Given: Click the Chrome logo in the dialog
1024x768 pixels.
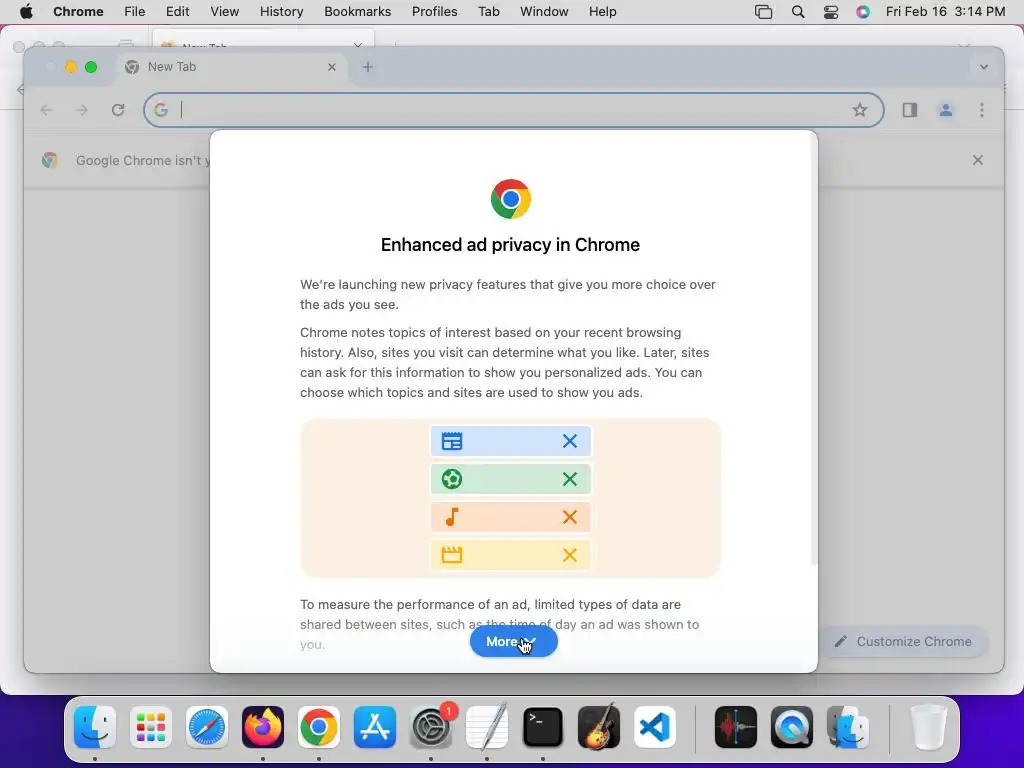Looking at the screenshot, I should [511, 199].
